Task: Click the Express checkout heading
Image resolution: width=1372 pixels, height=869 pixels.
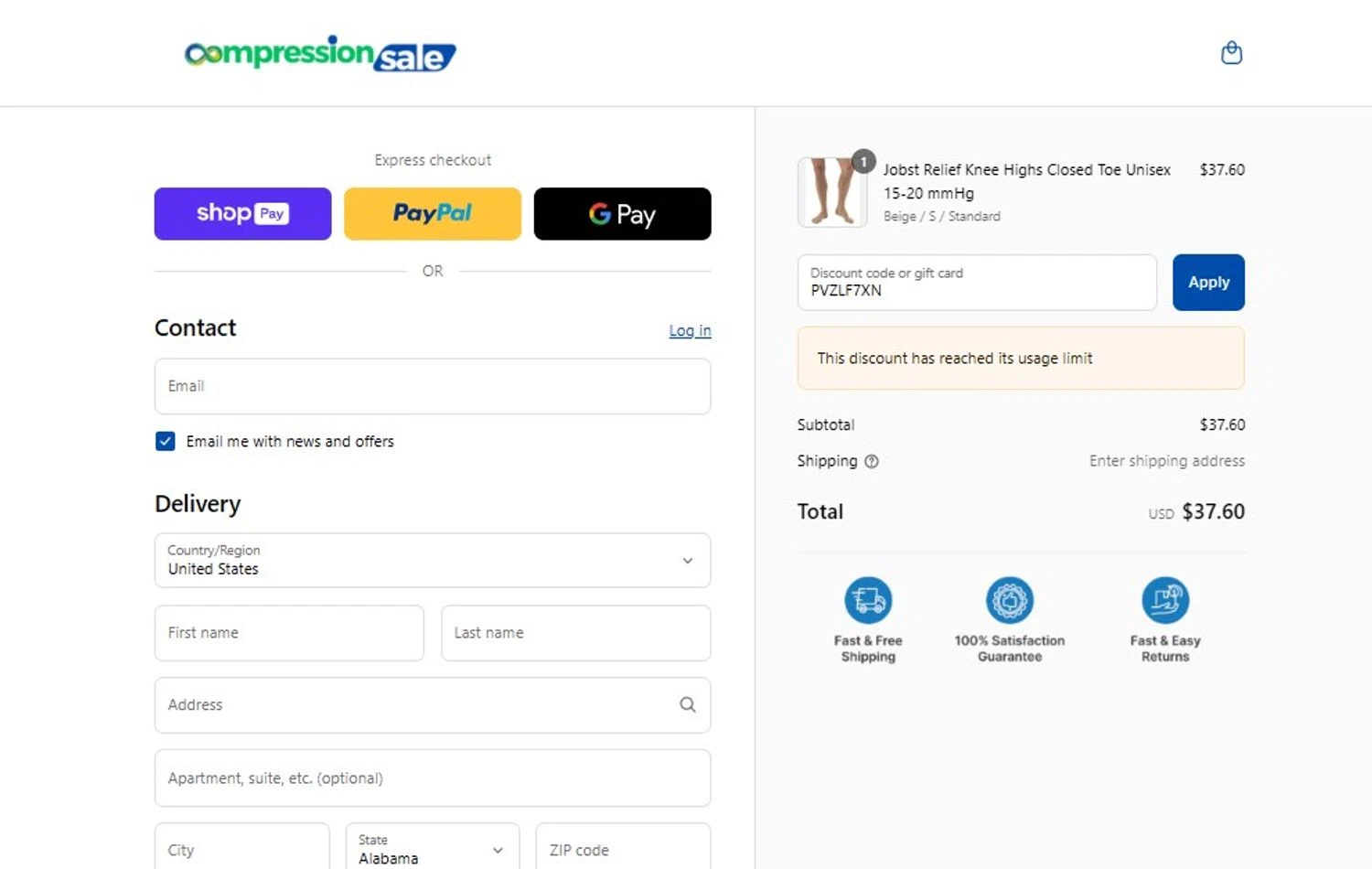Action: [433, 160]
